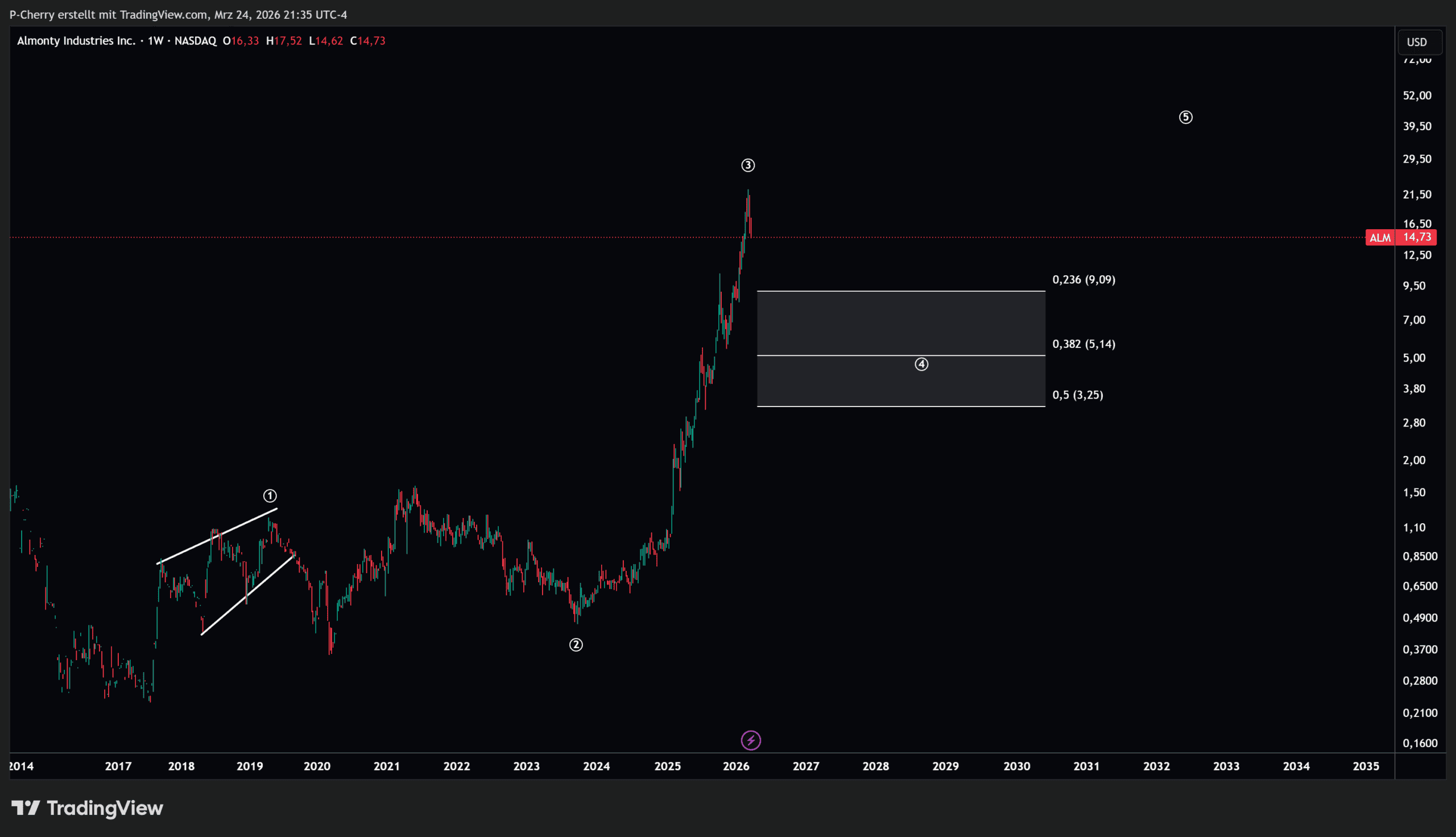
Task: Select circled wave label 2
Action: point(576,645)
